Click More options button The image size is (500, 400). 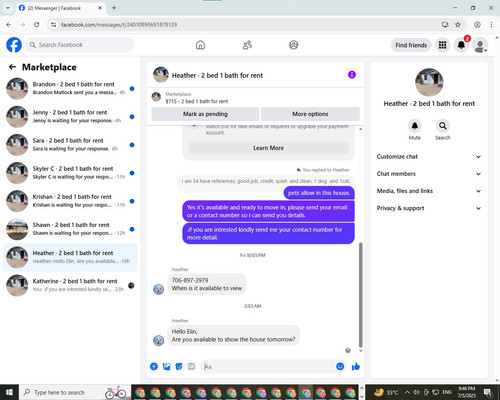(x=310, y=114)
